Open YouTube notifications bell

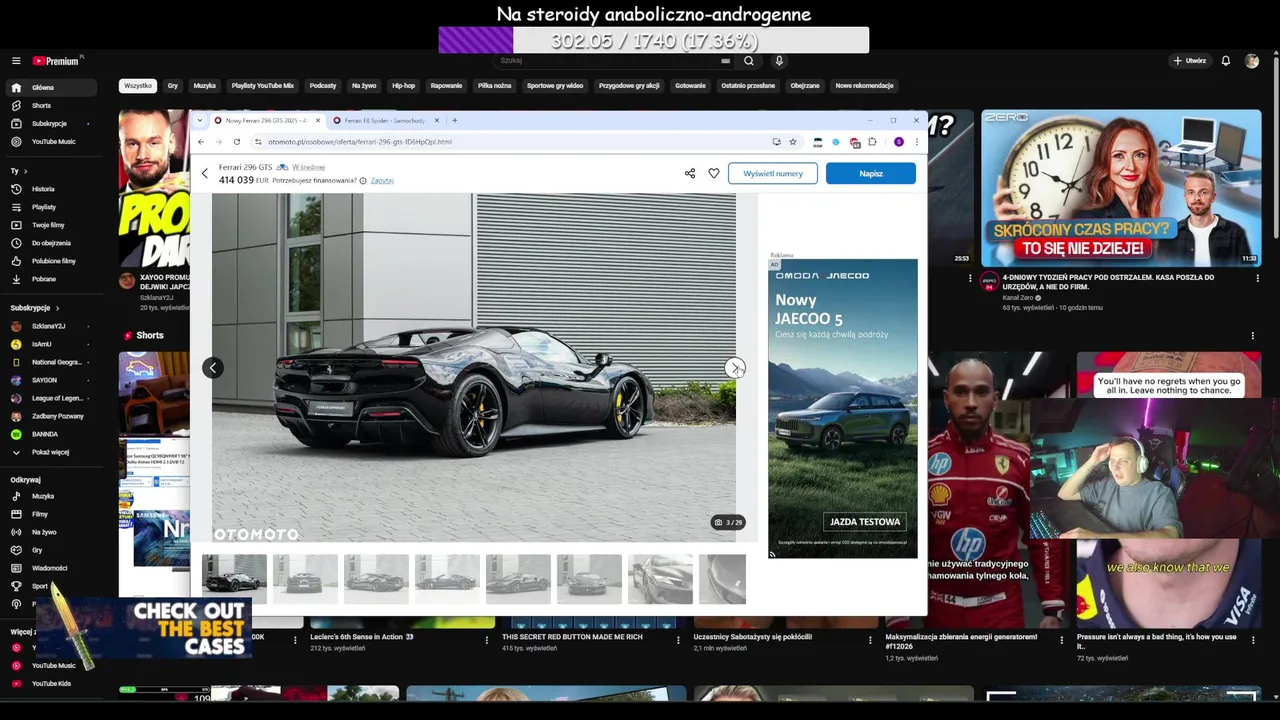pyautogui.click(x=1226, y=61)
